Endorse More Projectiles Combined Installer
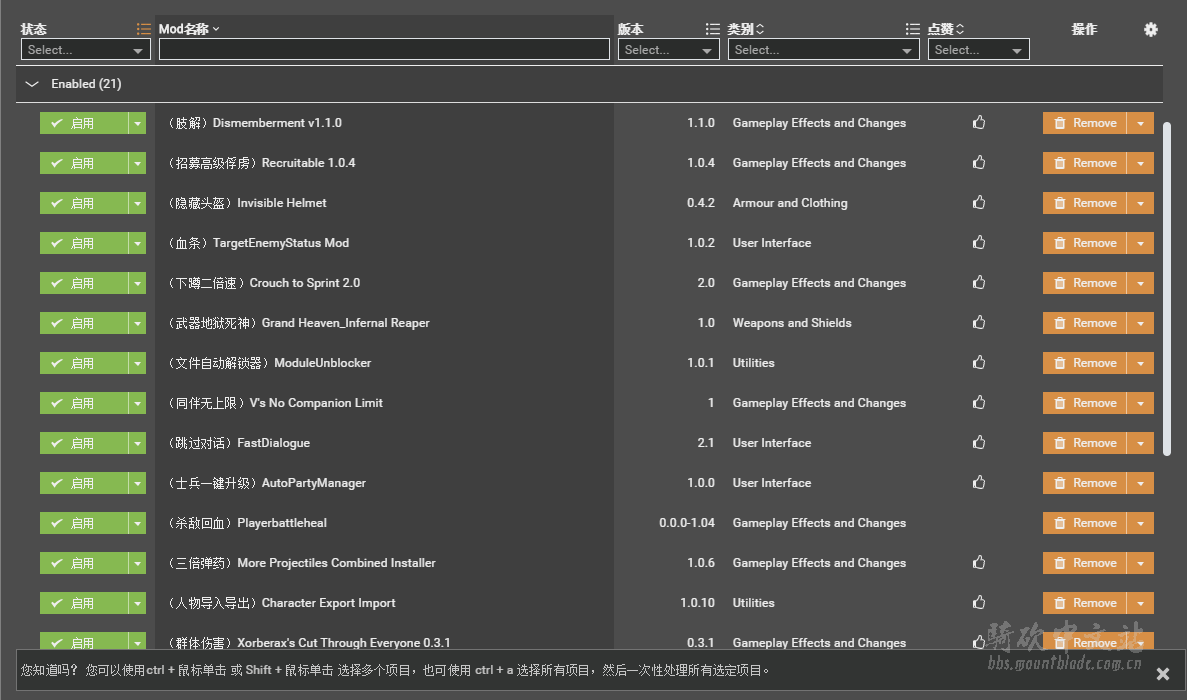The image size is (1187, 700). (979, 563)
